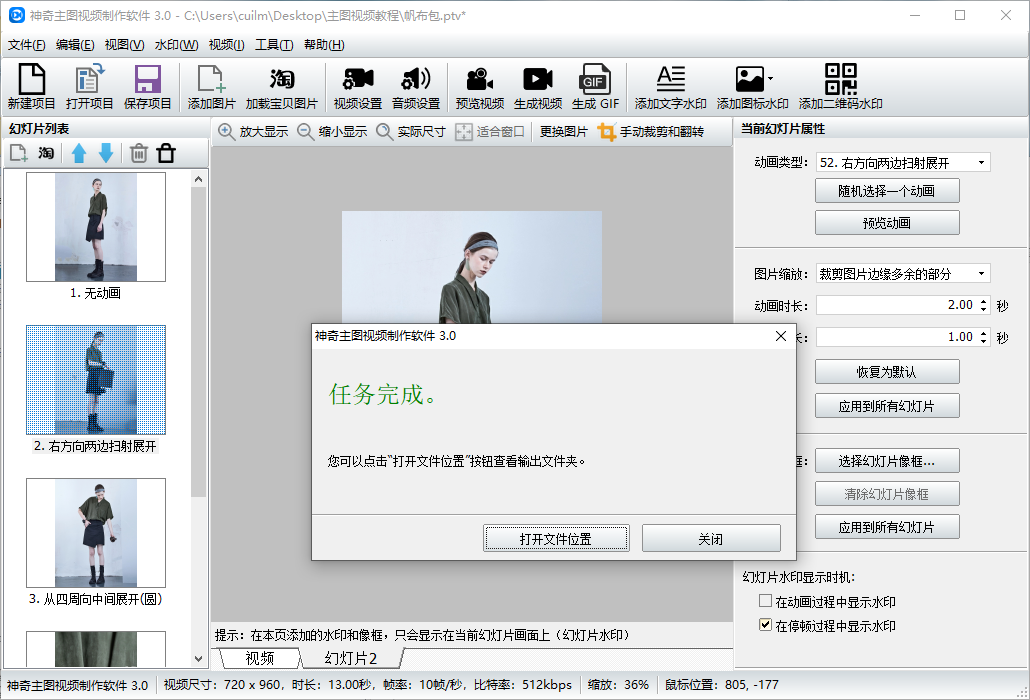Open 文件(F) menu
The image size is (1030, 700).
click(x=26, y=45)
